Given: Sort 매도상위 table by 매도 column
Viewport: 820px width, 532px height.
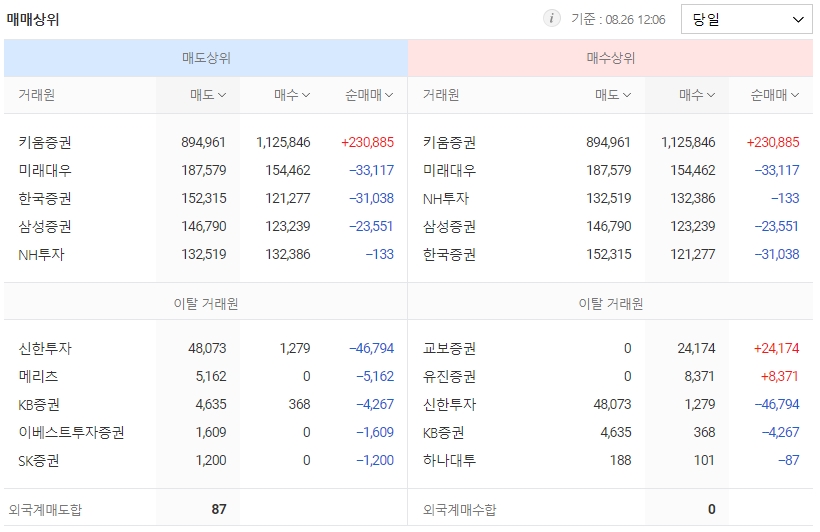Looking at the screenshot, I should (x=208, y=95).
